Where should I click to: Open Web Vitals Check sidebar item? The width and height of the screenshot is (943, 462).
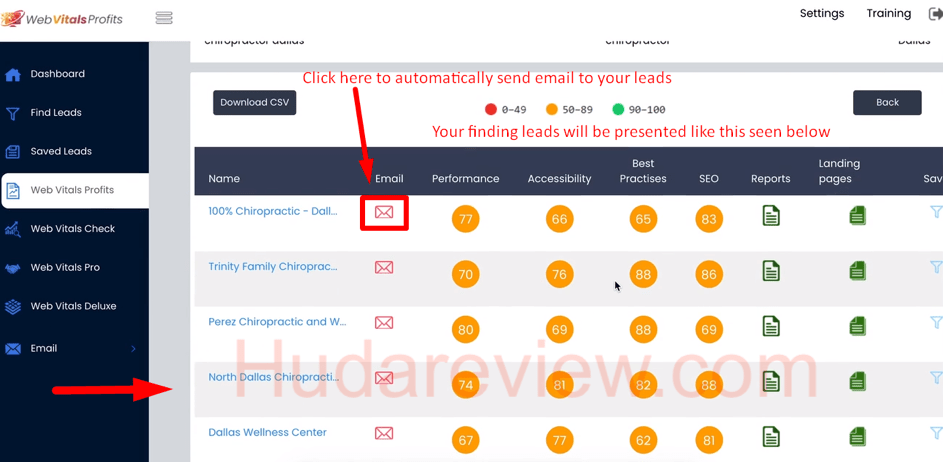coord(73,229)
